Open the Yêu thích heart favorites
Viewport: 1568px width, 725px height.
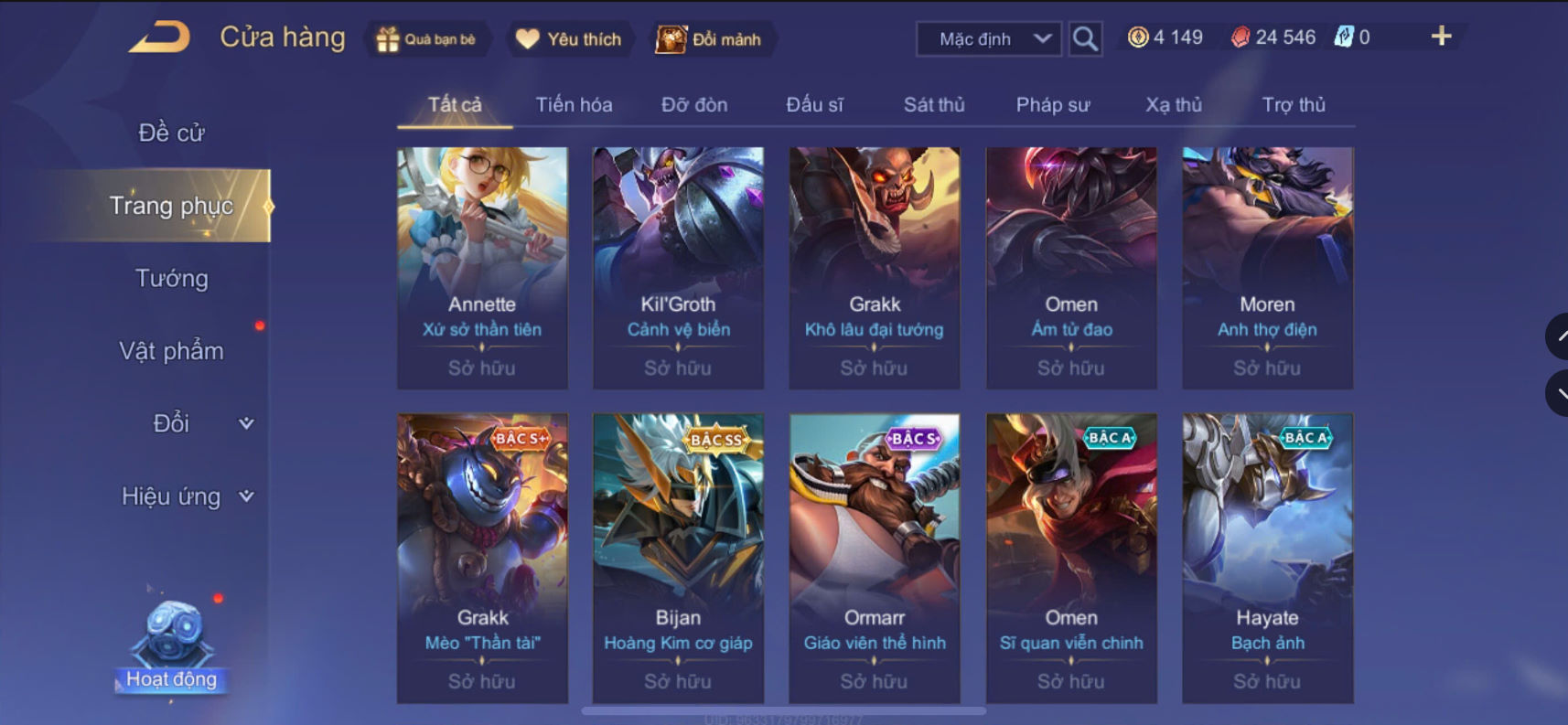(x=528, y=39)
